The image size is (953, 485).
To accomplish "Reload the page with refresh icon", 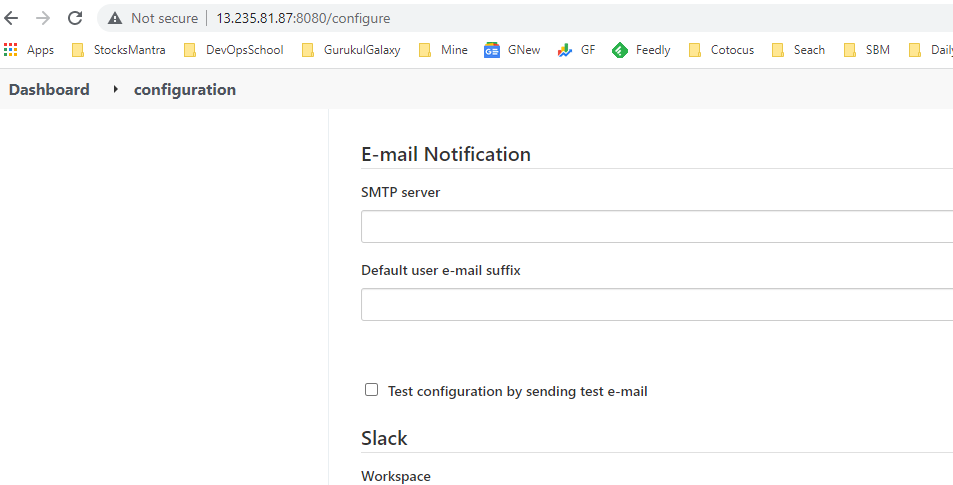I will [x=75, y=18].
